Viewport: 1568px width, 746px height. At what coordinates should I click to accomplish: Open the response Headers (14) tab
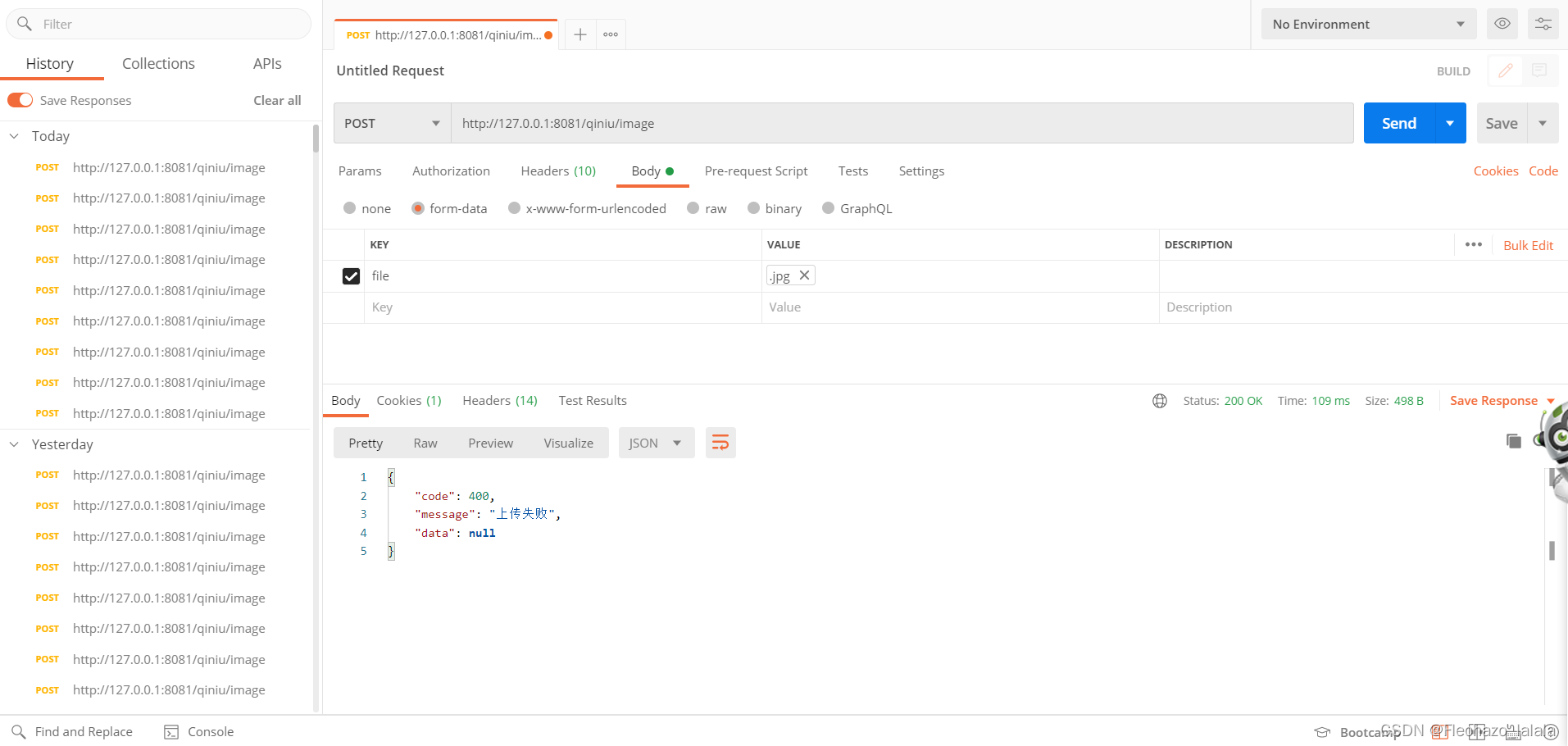(x=500, y=400)
